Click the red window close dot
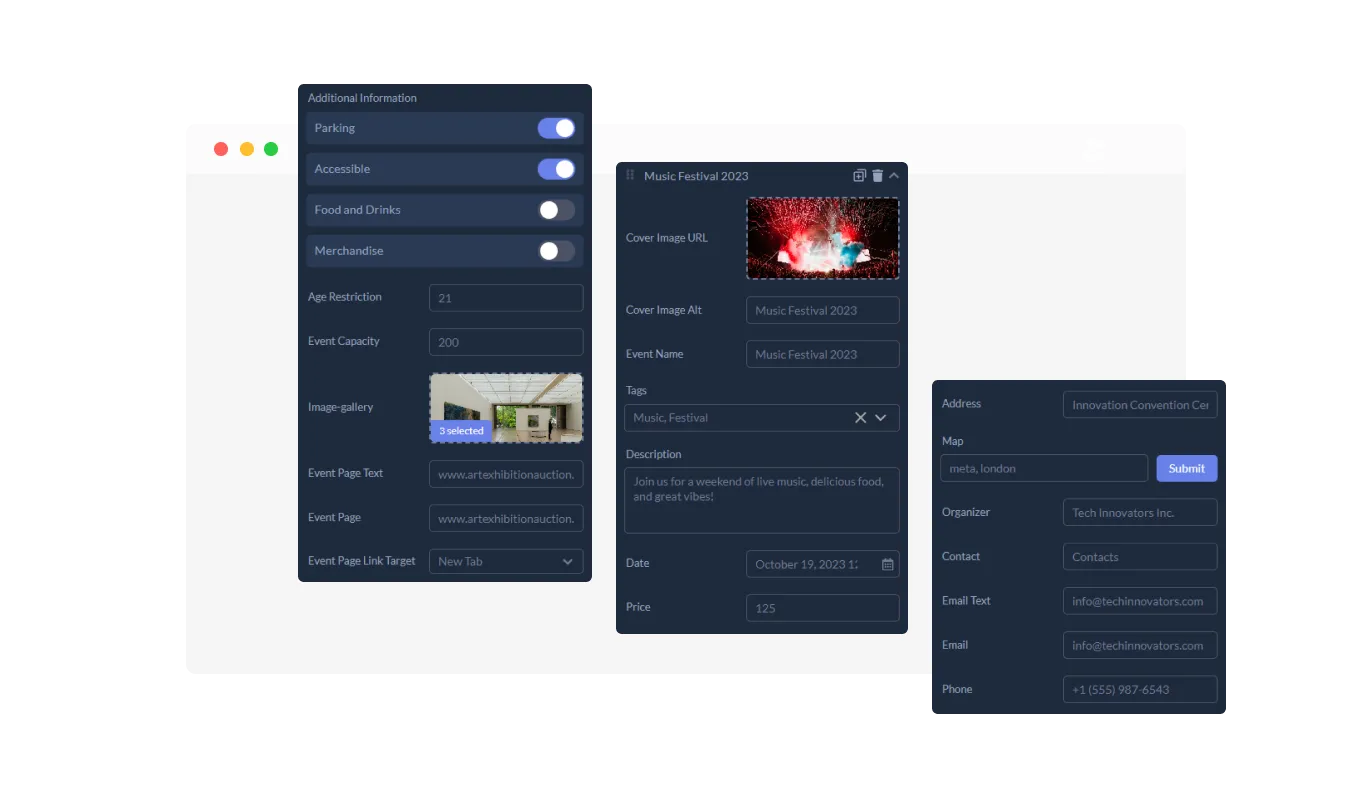Image resolution: width=1370 pixels, height=800 pixels. click(221, 149)
